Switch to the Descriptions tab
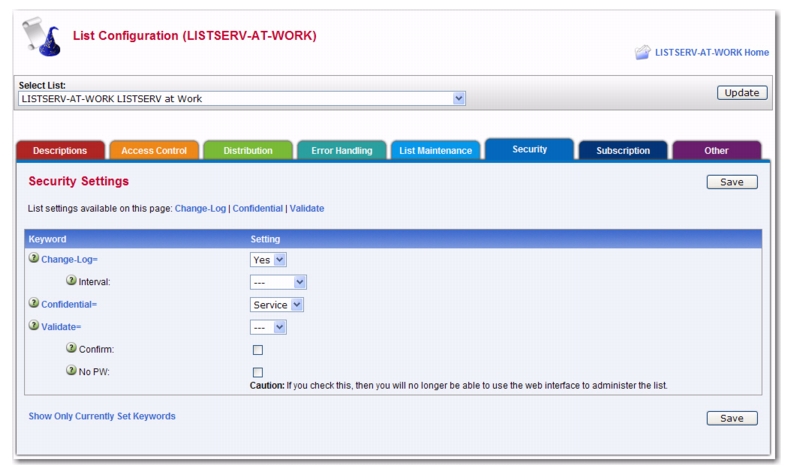Image resolution: width=788 pixels, height=475 pixels. [60, 150]
